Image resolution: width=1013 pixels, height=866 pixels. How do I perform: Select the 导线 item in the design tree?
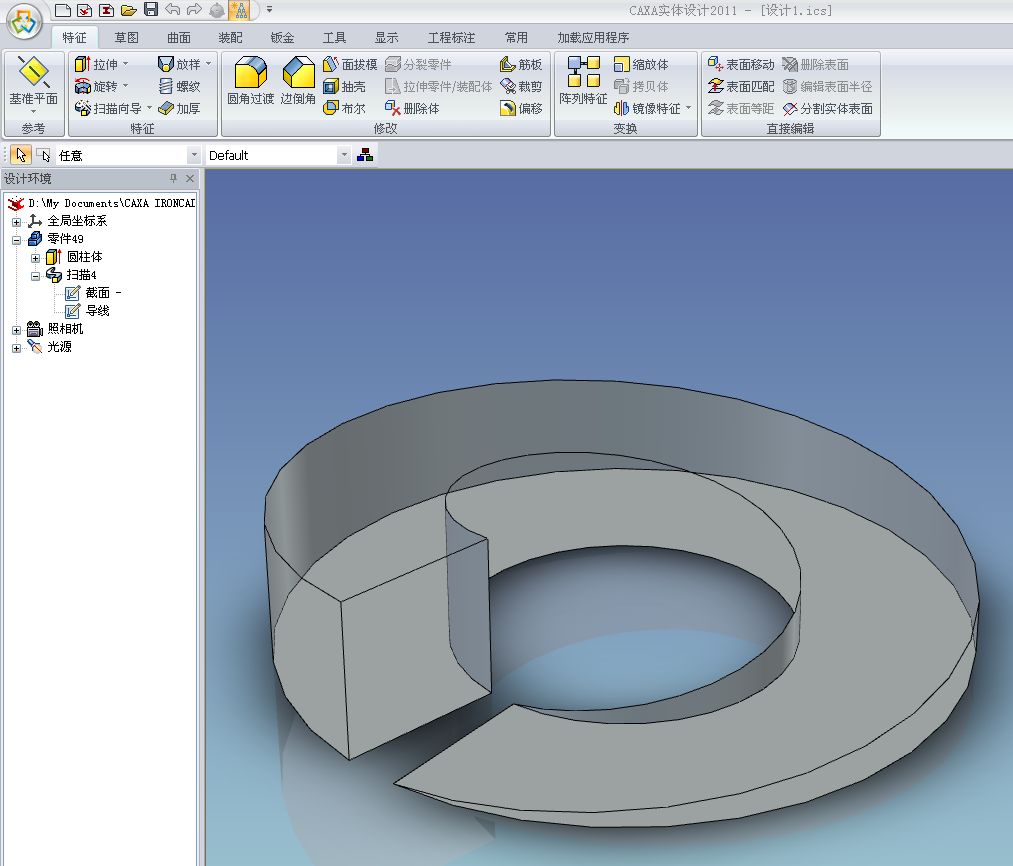coord(97,311)
